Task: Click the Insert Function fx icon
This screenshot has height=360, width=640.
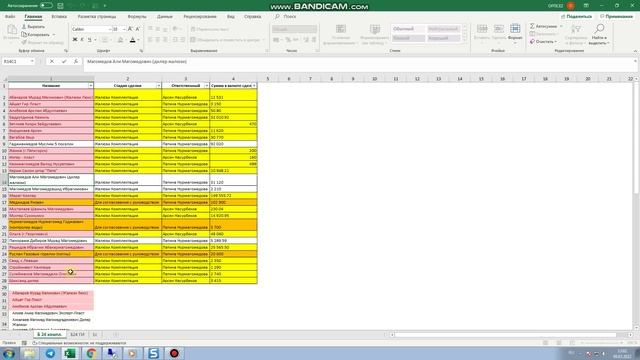Action: click(x=76, y=61)
